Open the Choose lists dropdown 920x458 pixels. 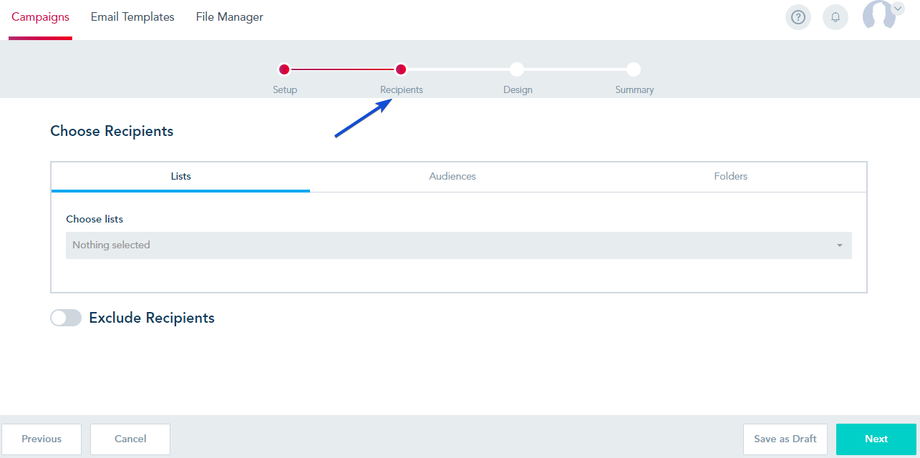(x=459, y=245)
